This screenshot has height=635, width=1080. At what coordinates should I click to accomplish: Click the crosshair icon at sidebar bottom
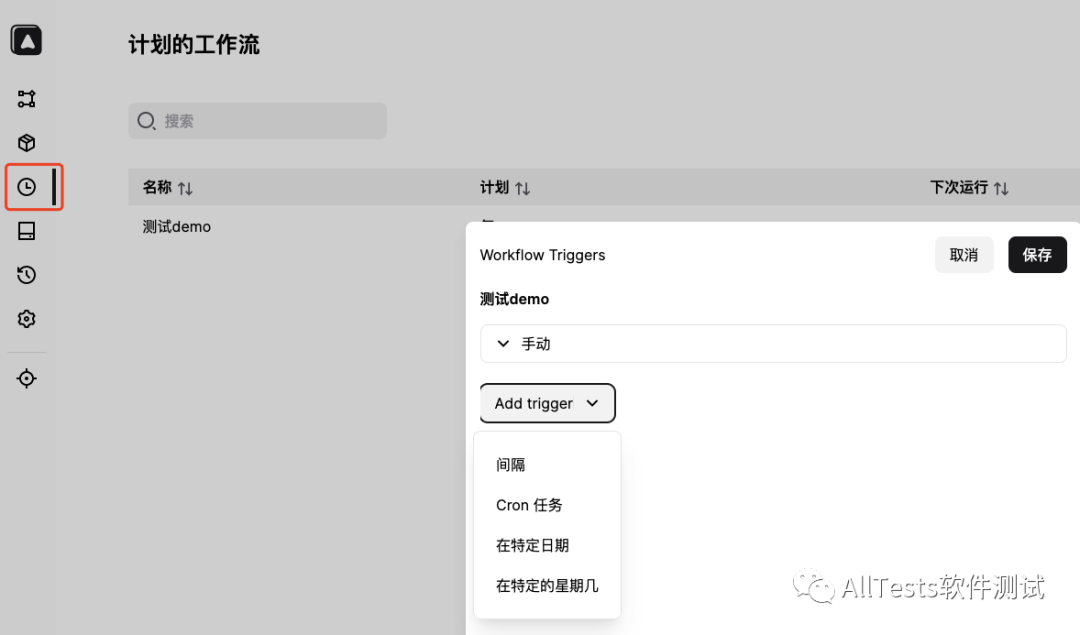(x=26, y=378)
